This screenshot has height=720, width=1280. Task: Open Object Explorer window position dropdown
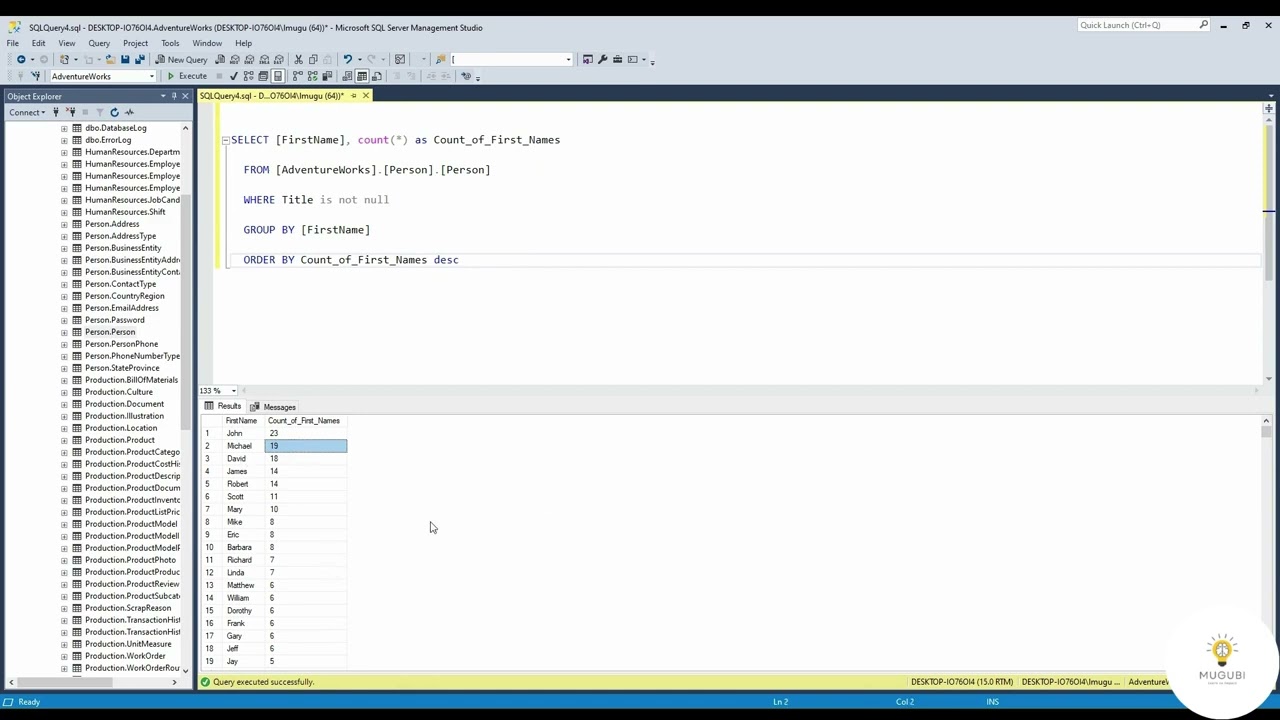pos(162,96)
